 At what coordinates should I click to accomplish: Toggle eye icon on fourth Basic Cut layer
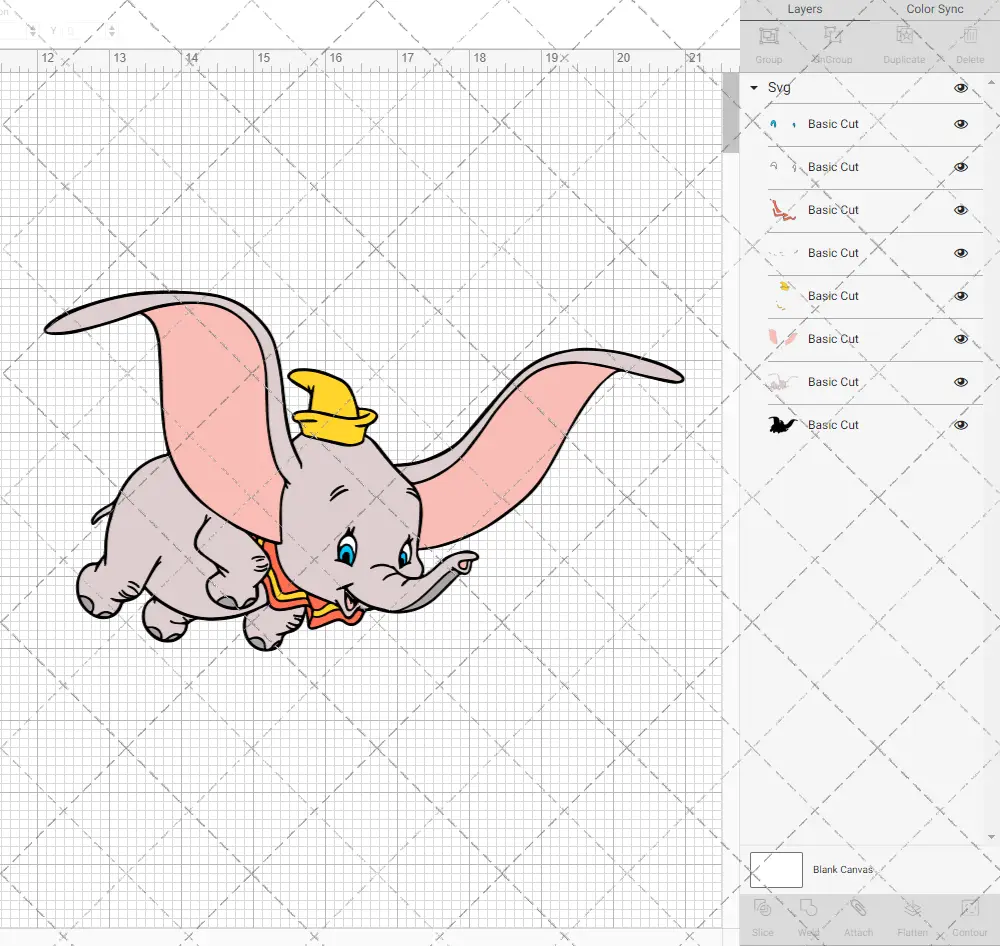960,253
